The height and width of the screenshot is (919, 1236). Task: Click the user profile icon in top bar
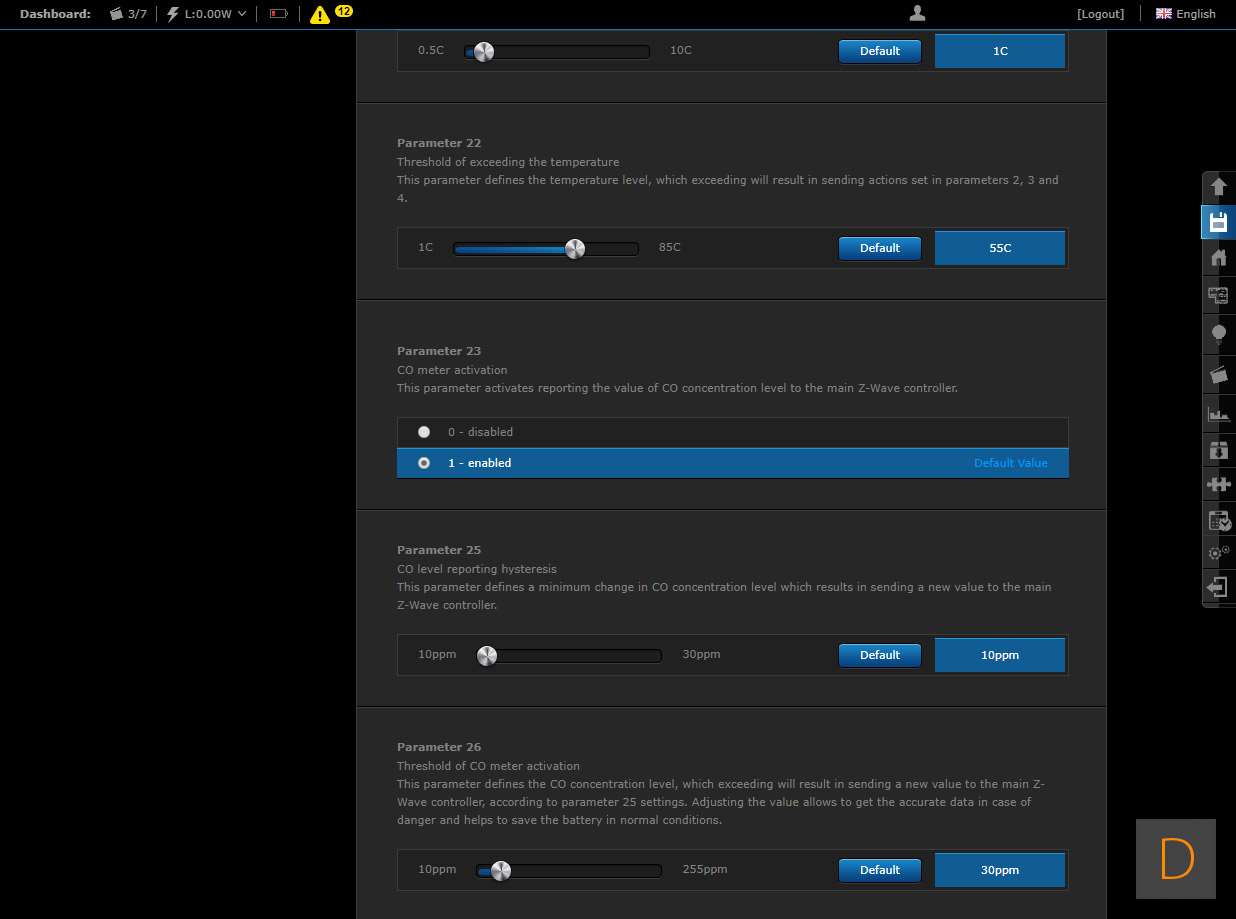[x=917, y=13]
